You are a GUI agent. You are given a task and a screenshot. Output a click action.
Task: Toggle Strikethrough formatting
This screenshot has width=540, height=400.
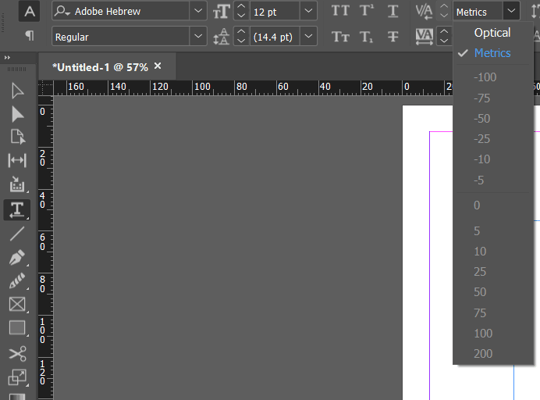pos(393,37)
